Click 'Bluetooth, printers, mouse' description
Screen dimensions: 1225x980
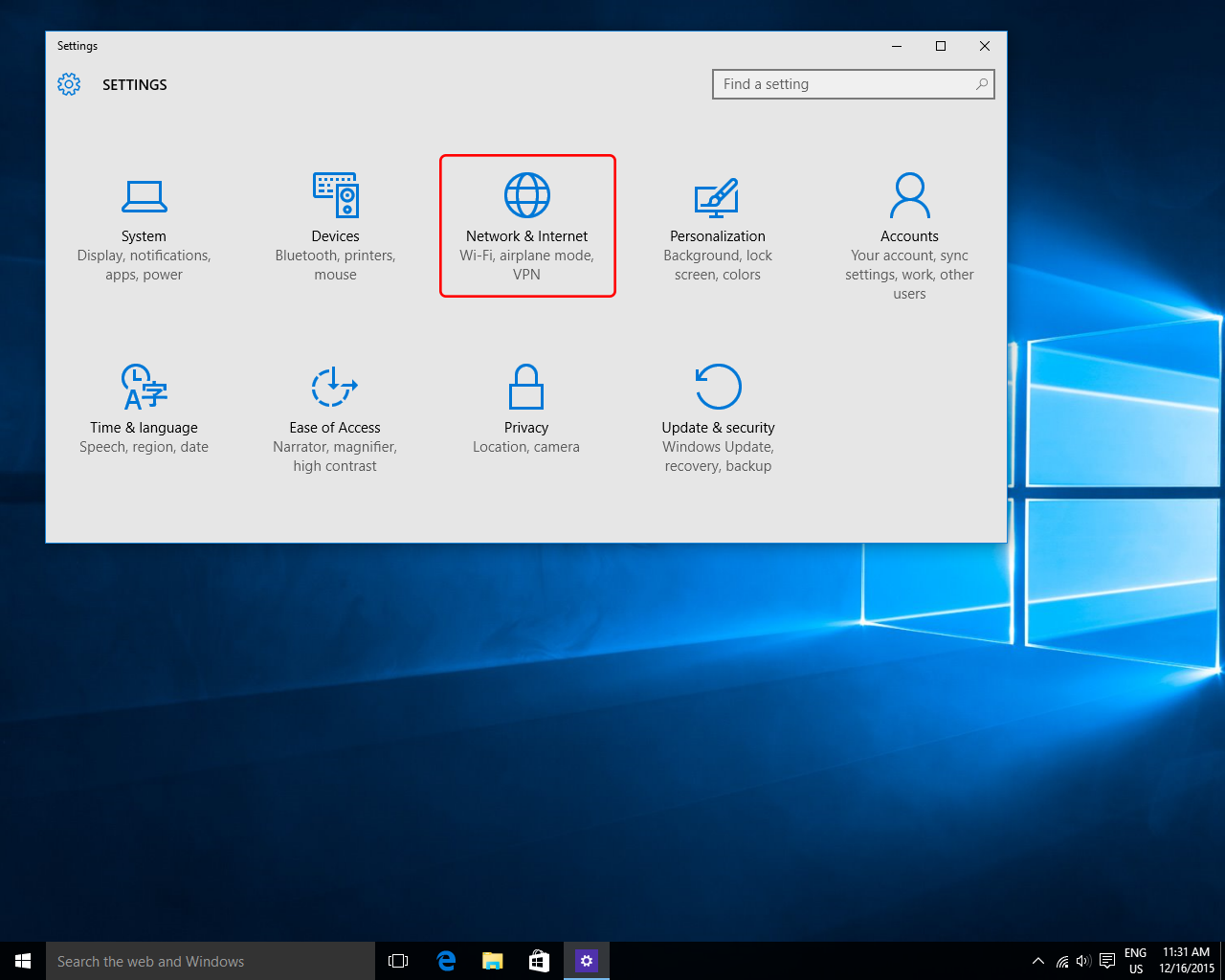[335, 265]
